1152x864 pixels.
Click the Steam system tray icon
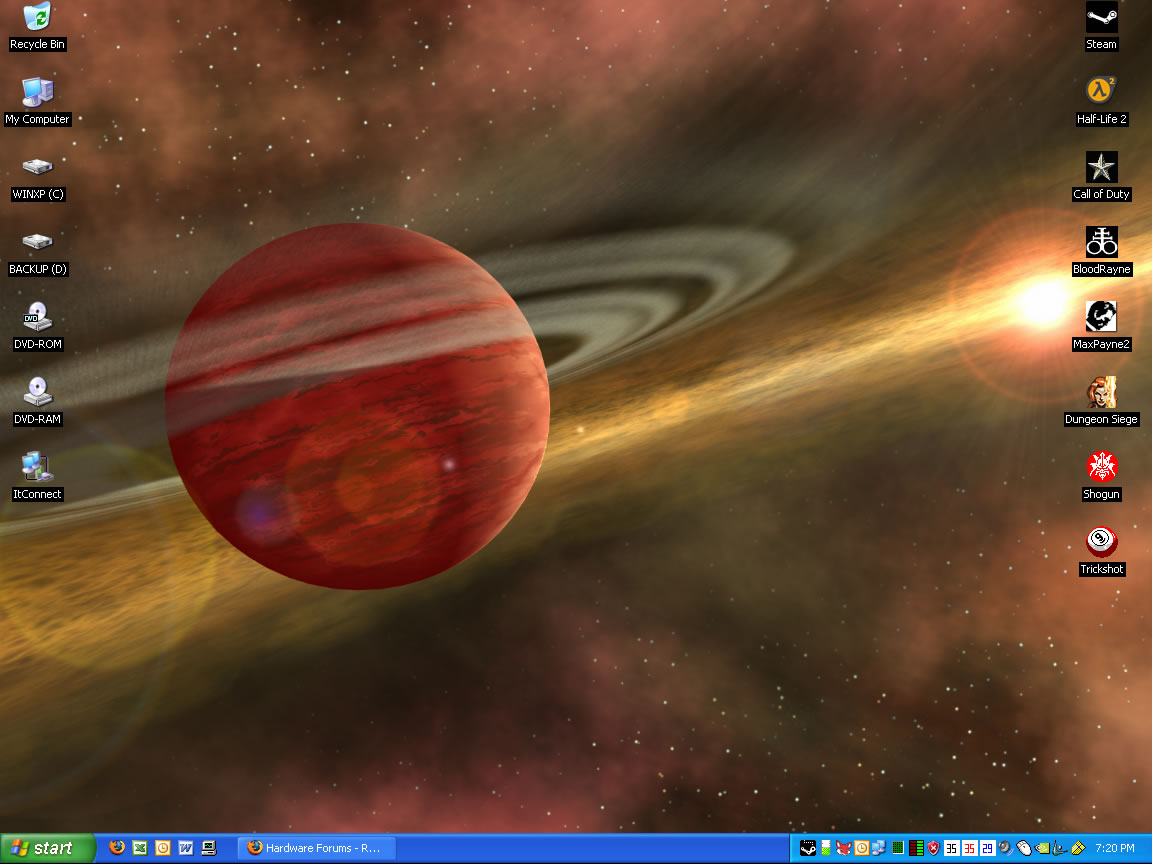click(807, 849)
